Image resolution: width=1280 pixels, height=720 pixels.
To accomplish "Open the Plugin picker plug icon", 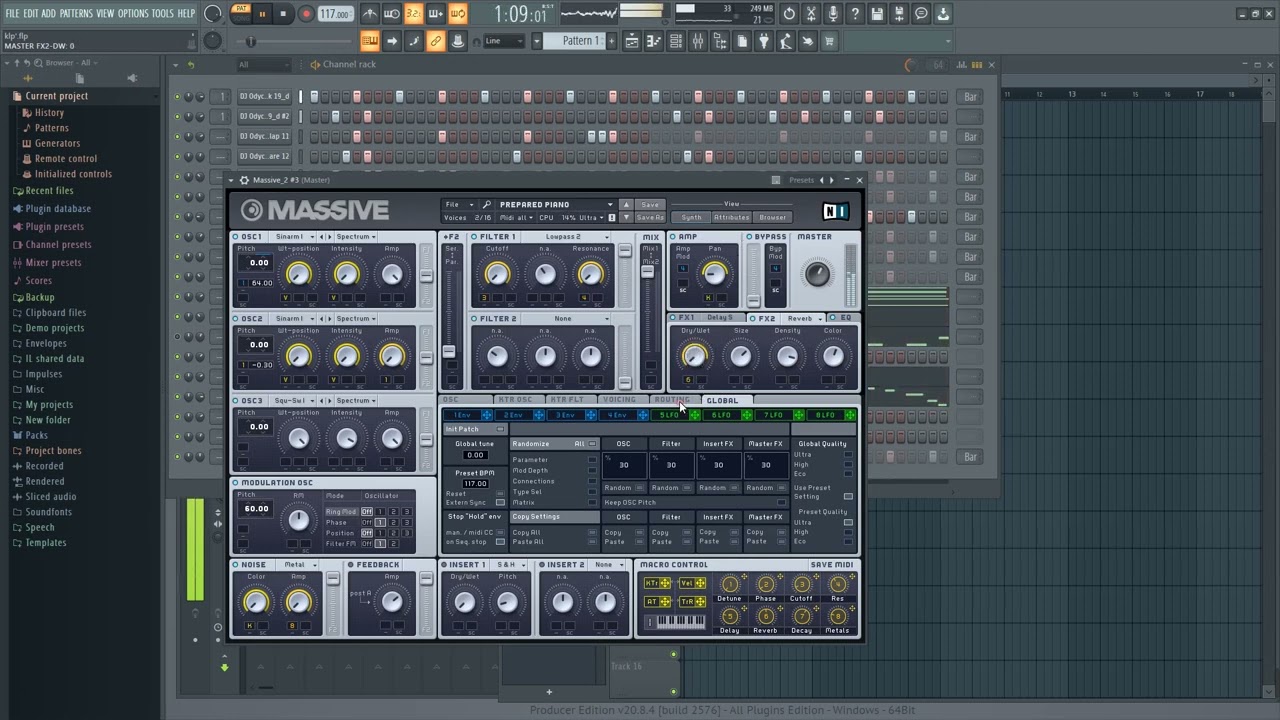I will pyautogui.click(x=764, y=41).
